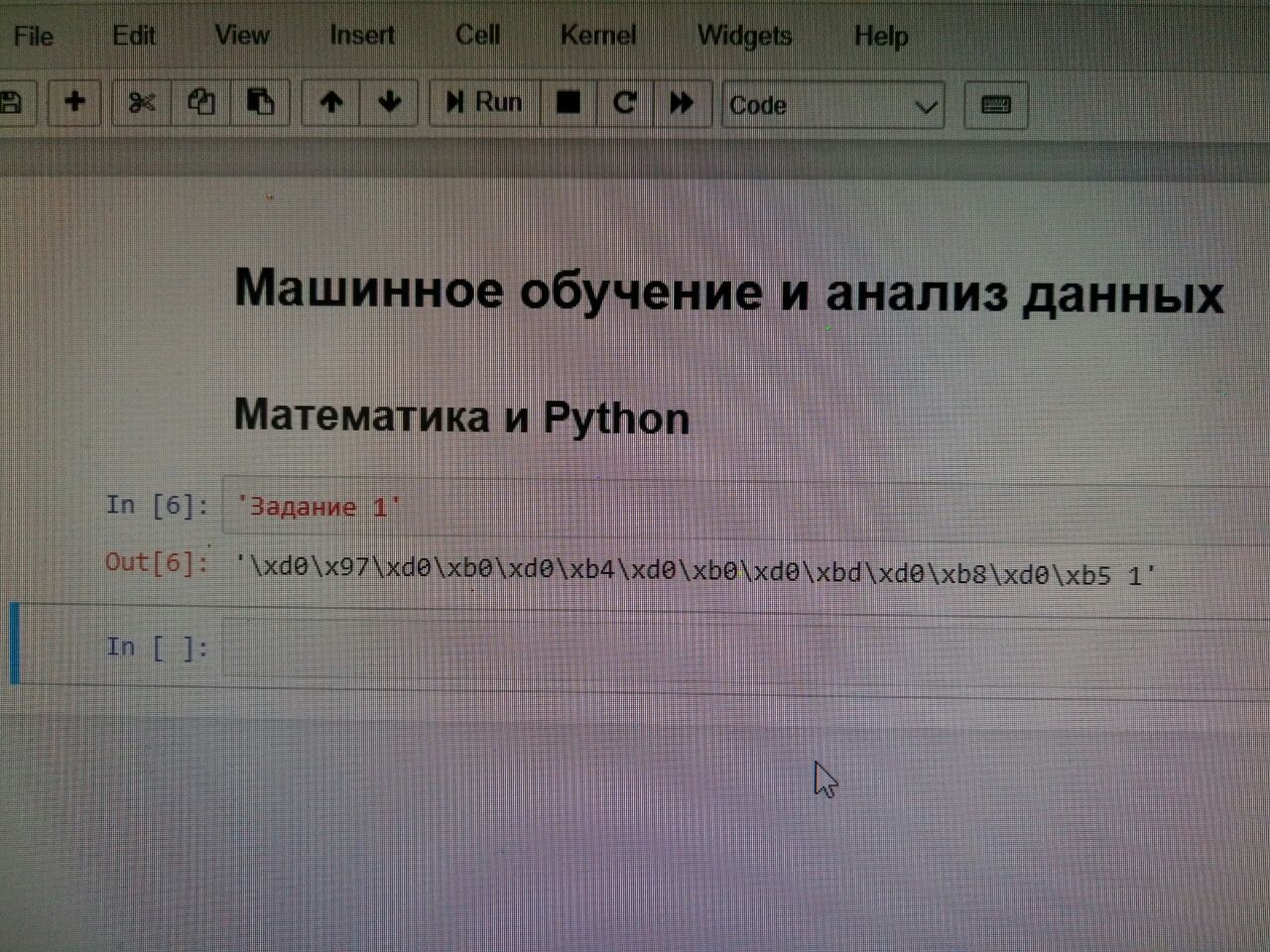Paste cells below icon
The height and width of the screenshot is (952, 1270).
tap(260, 102)
